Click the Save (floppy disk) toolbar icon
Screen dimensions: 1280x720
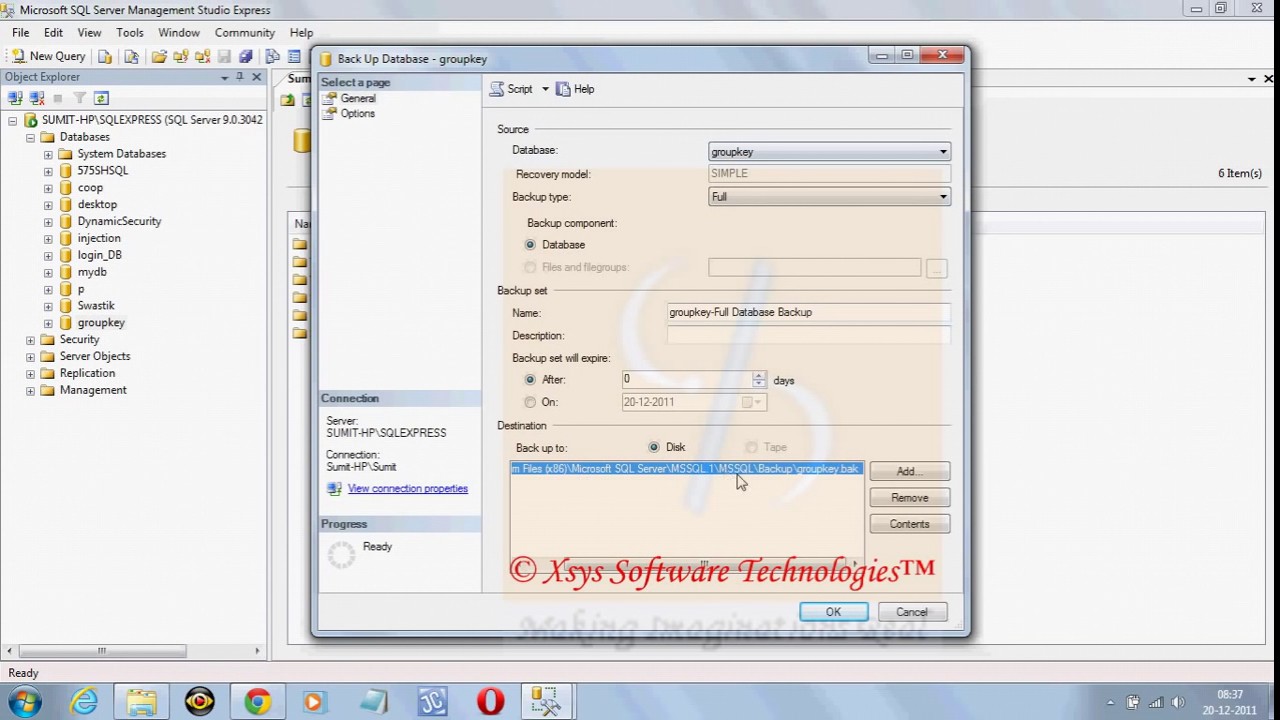(224, 57)
